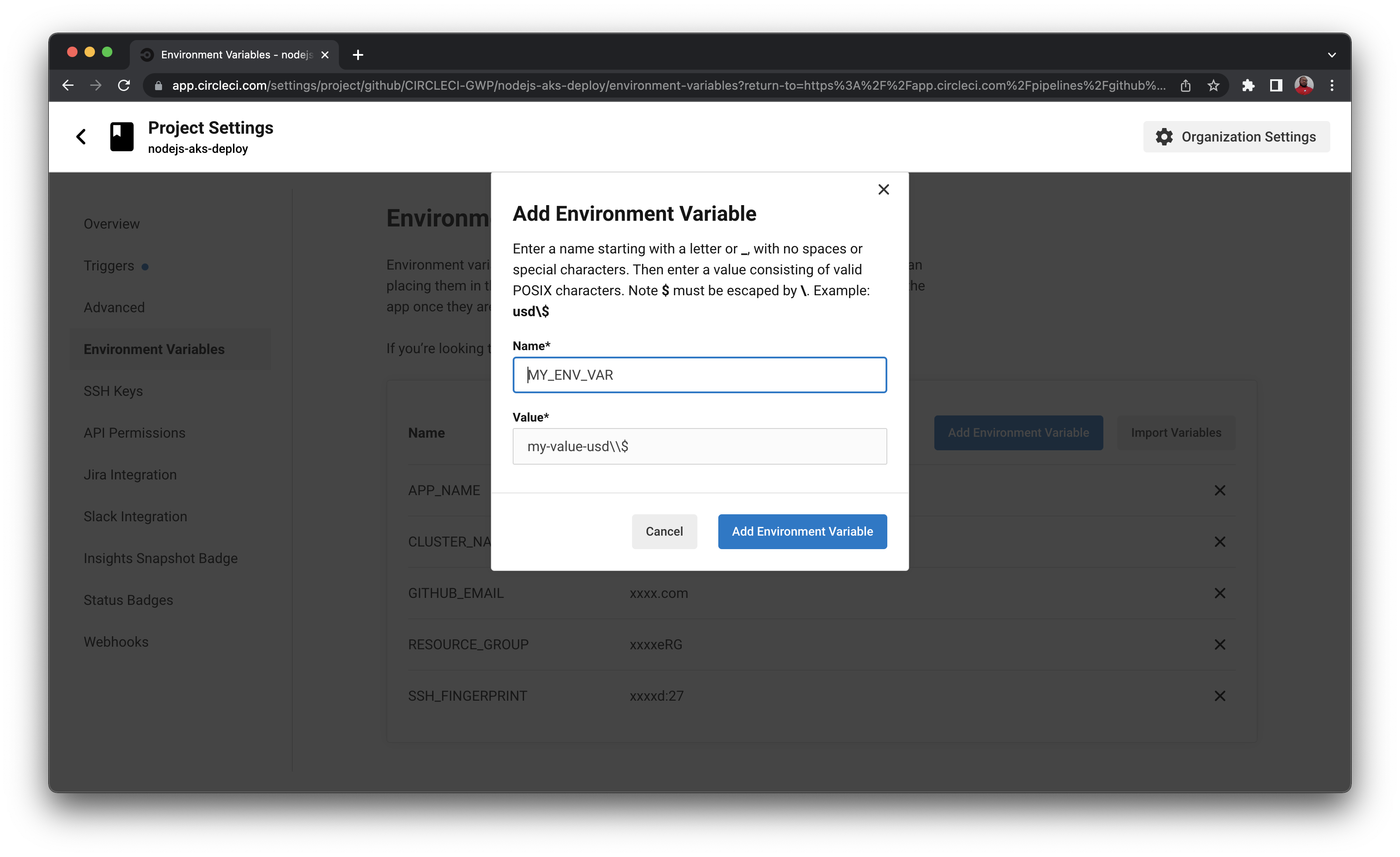Screen dimensions: 1400x857
Task: Remove the RESOURCE_GROUP environment variable
Action: (x=1220, y=644)
